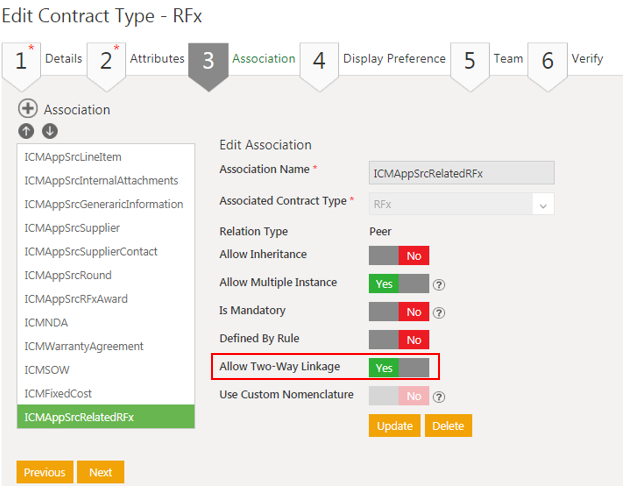Click the Delete button
The image size is (627, 490).
pos(448,426)
